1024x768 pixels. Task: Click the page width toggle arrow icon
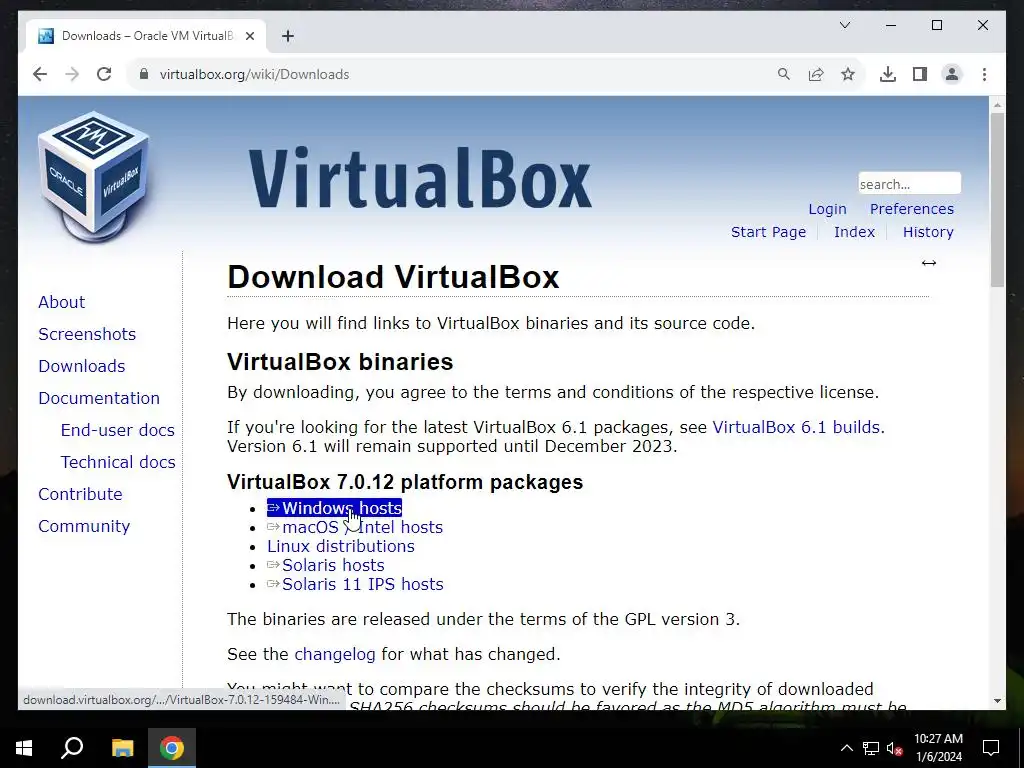[929, 263]
